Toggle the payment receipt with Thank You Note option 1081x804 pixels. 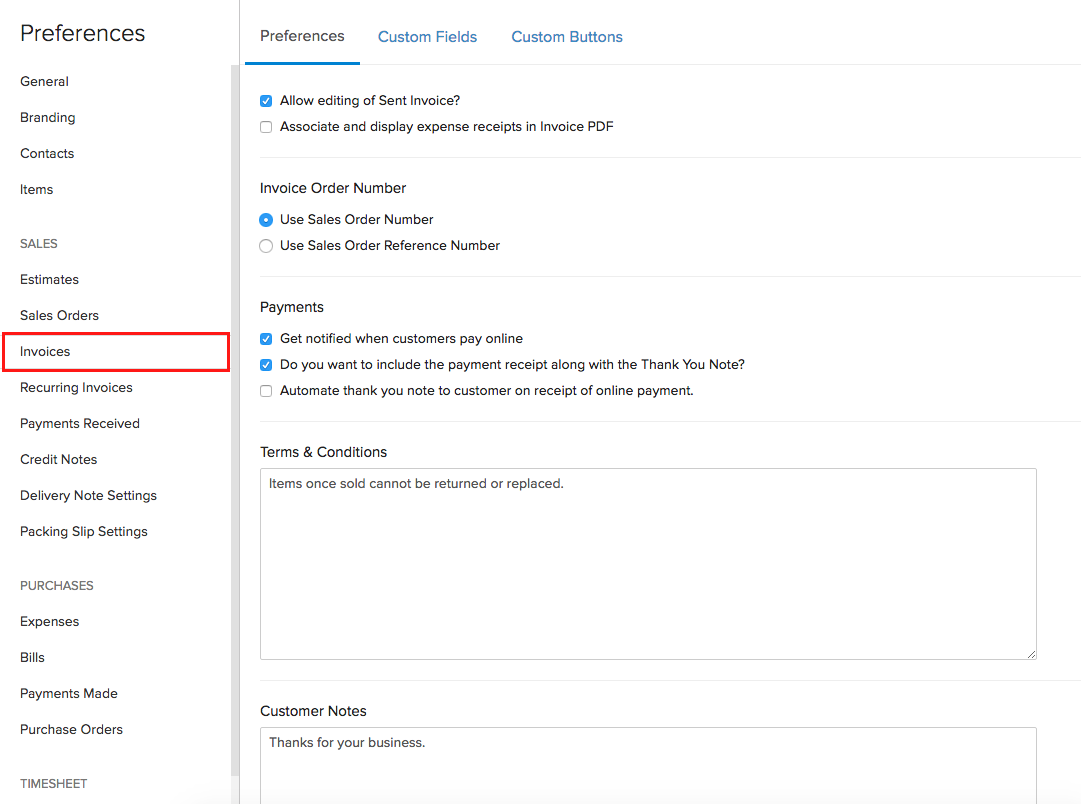[x=265, y=364]
